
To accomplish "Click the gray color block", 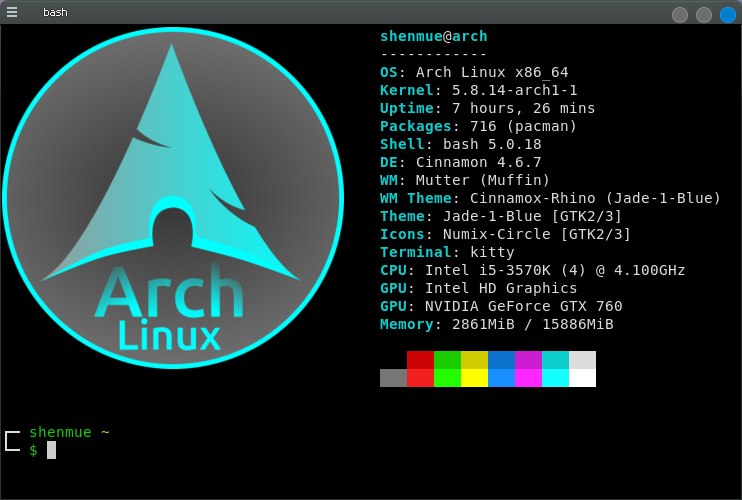I will tap(393, 378).
